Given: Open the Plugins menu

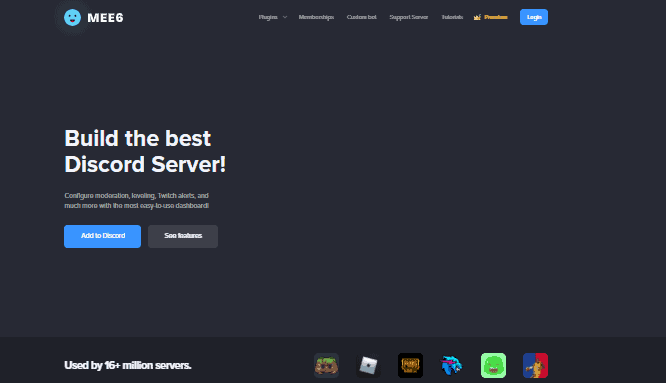Looking at the screenshot, I should click(x=268, y=17).
